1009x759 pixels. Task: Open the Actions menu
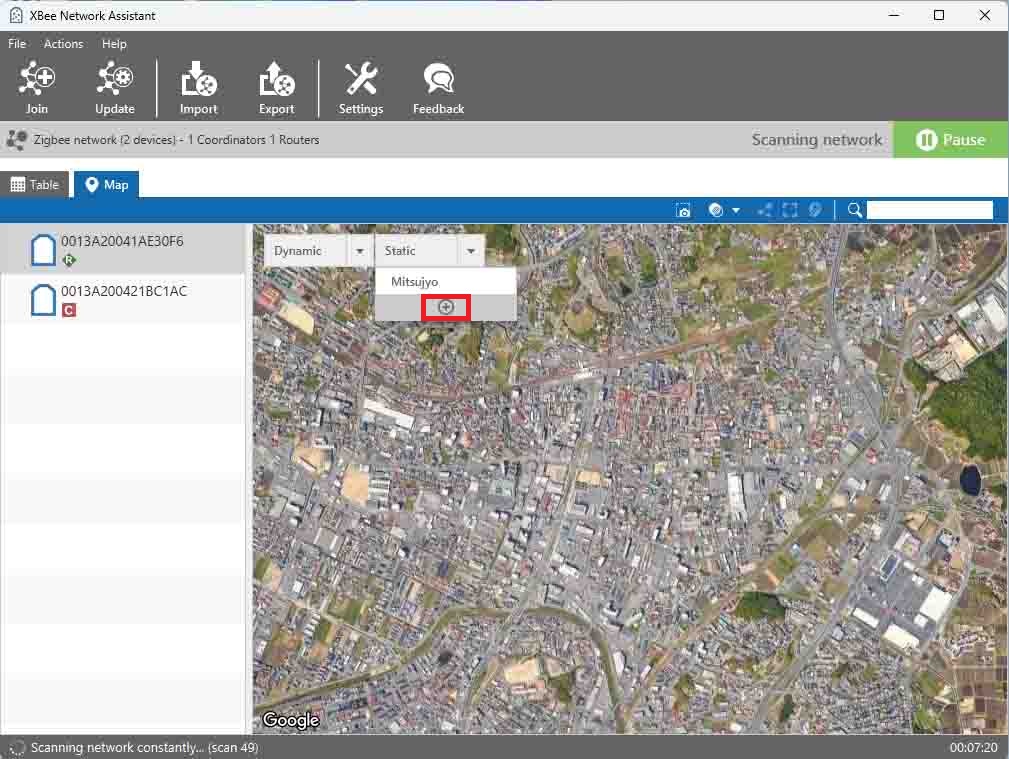(x=63, y=44)
